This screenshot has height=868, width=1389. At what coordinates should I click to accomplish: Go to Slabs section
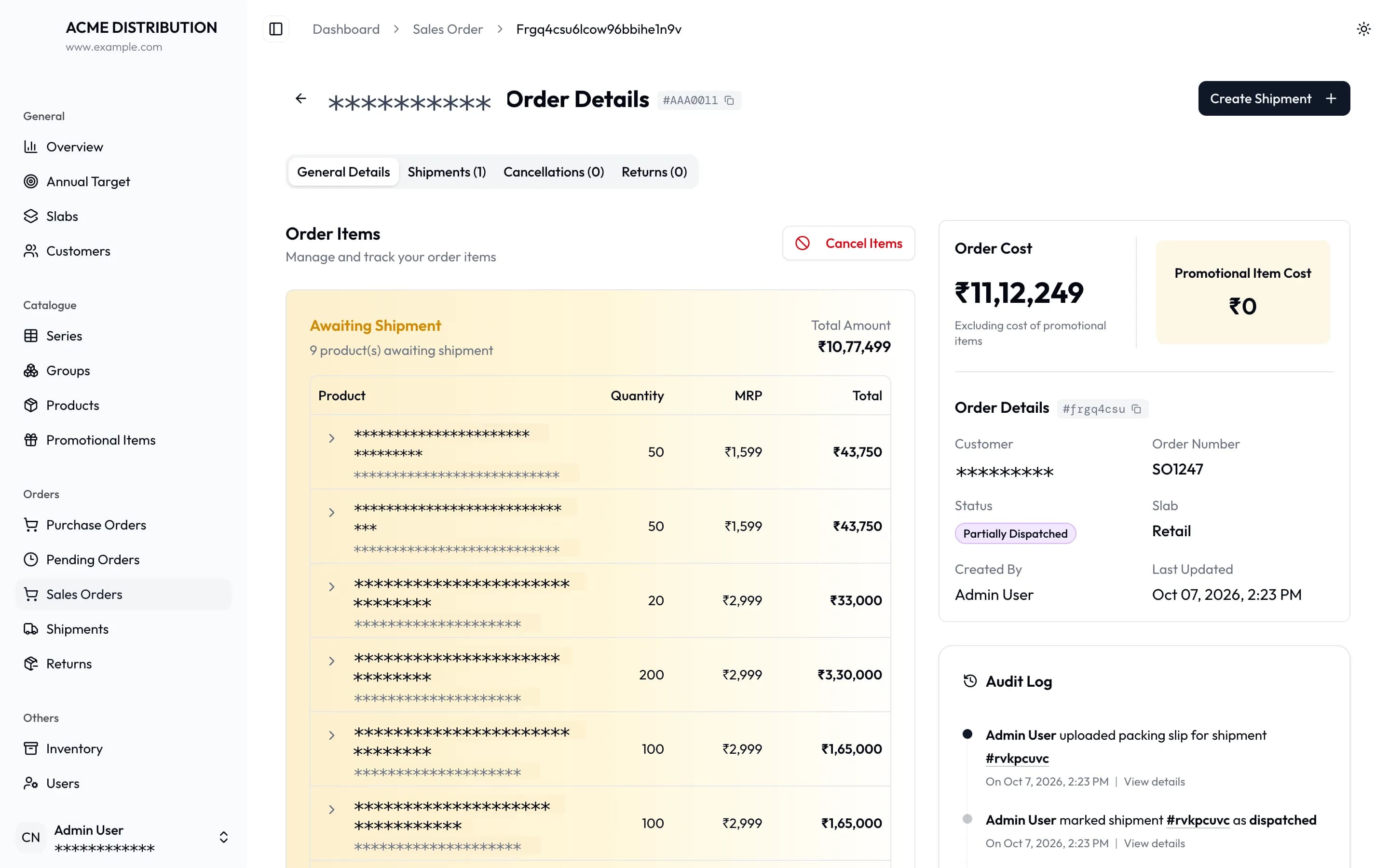point(123,217)
